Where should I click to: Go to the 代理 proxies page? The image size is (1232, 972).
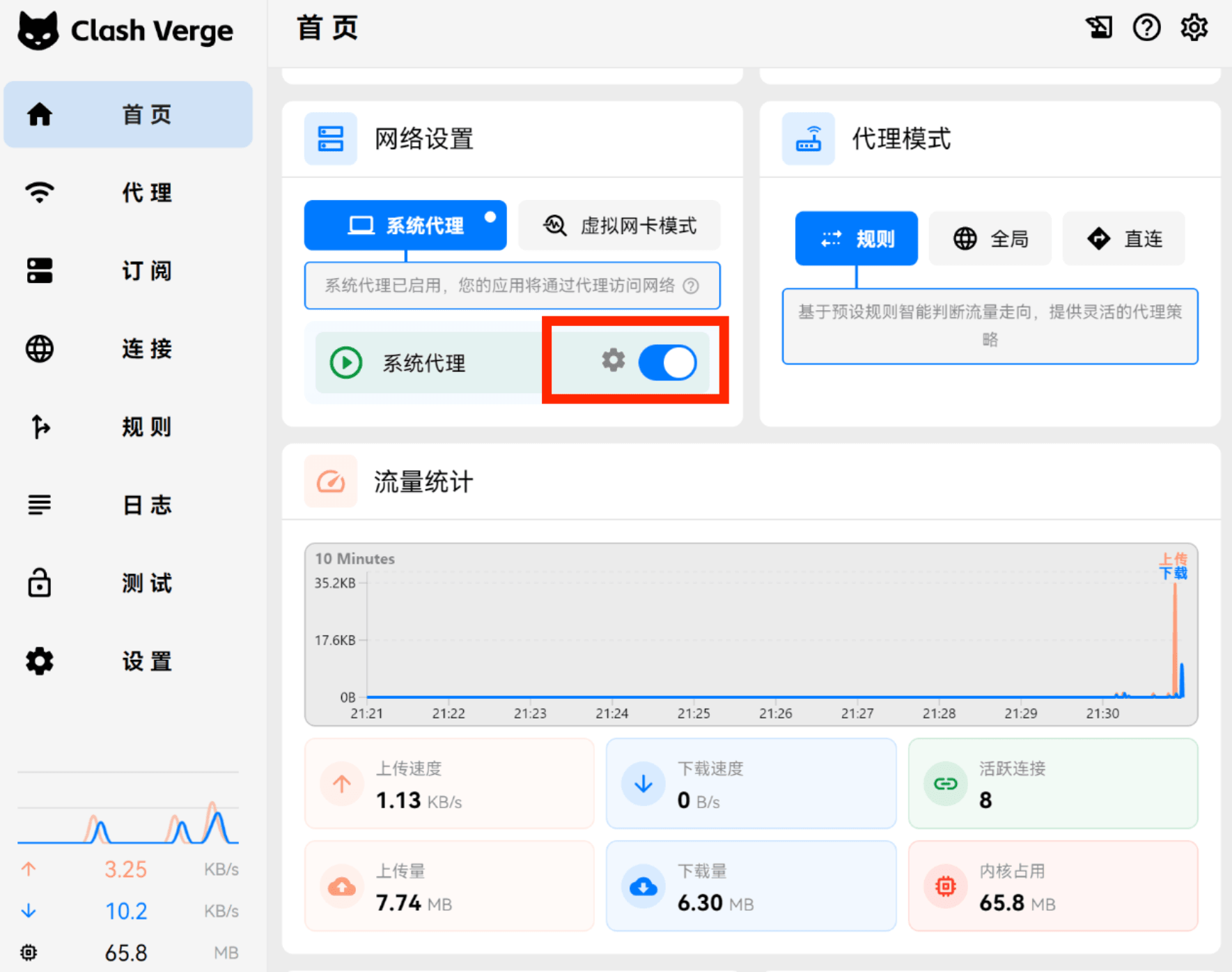[x=128, y=192]
